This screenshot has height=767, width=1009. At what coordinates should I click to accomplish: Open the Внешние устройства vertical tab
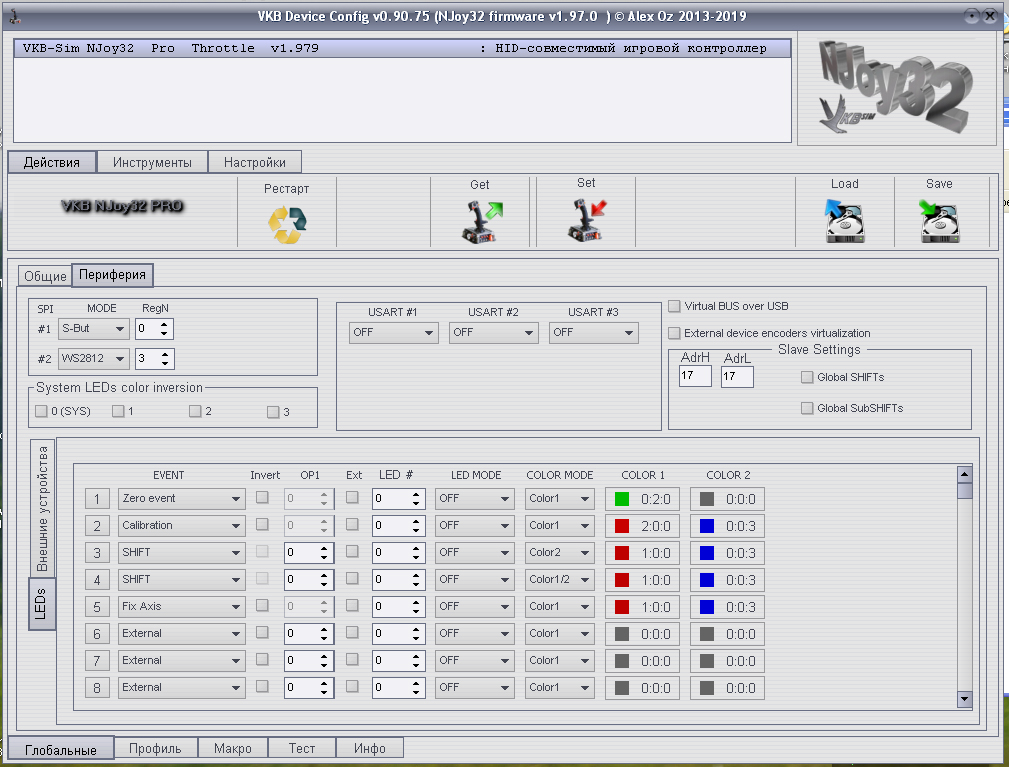pos(42,508)
